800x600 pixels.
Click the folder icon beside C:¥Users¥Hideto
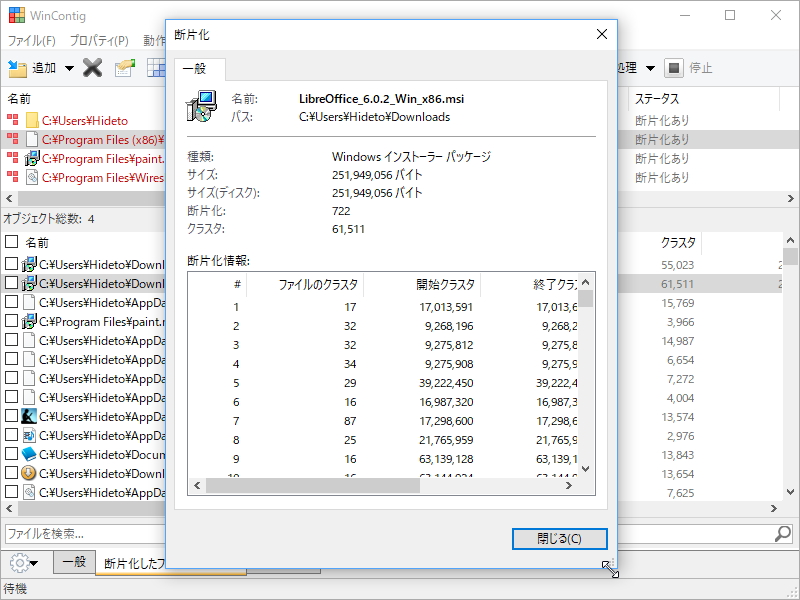[32, 120]
